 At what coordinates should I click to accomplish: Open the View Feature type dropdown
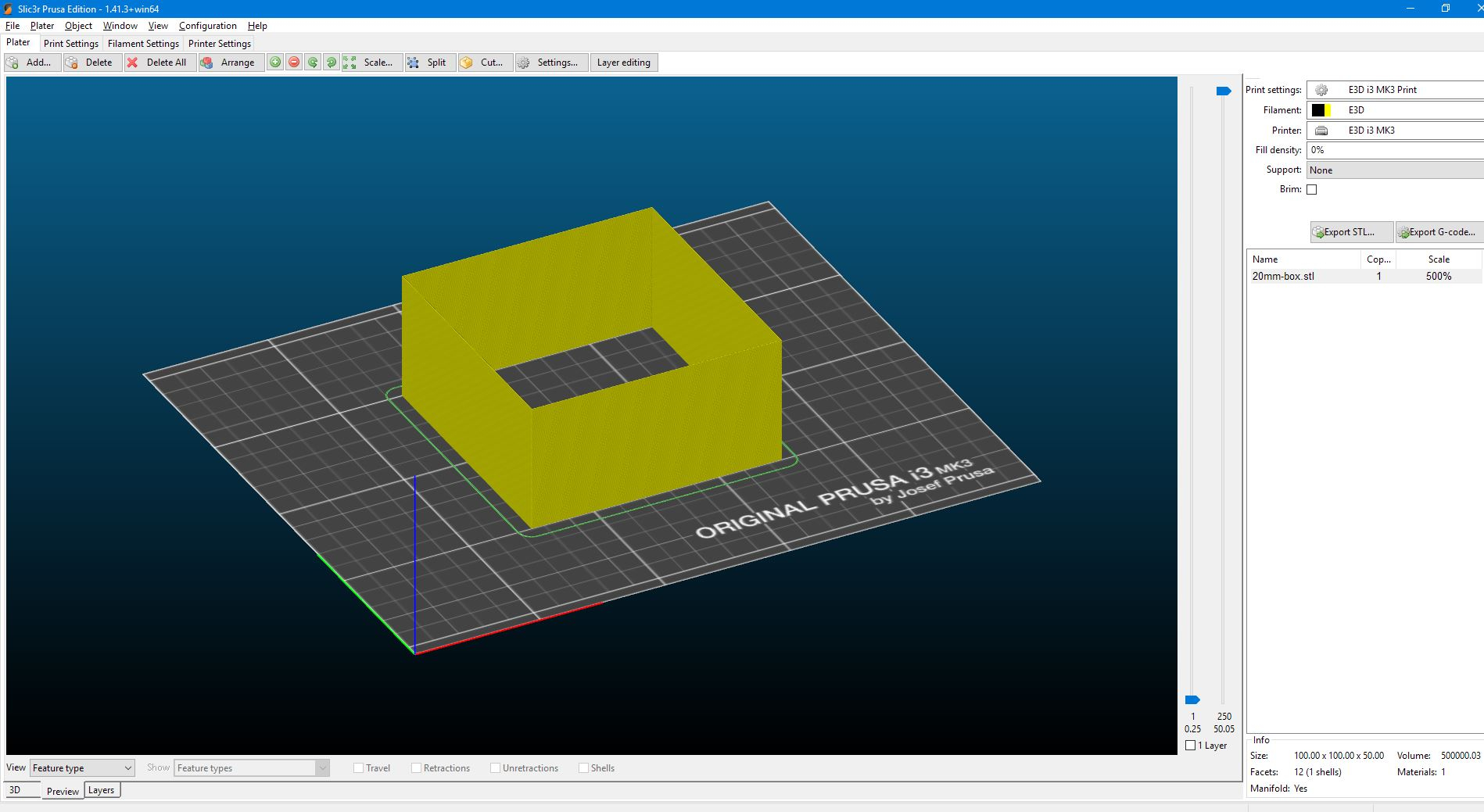(82, 768)
